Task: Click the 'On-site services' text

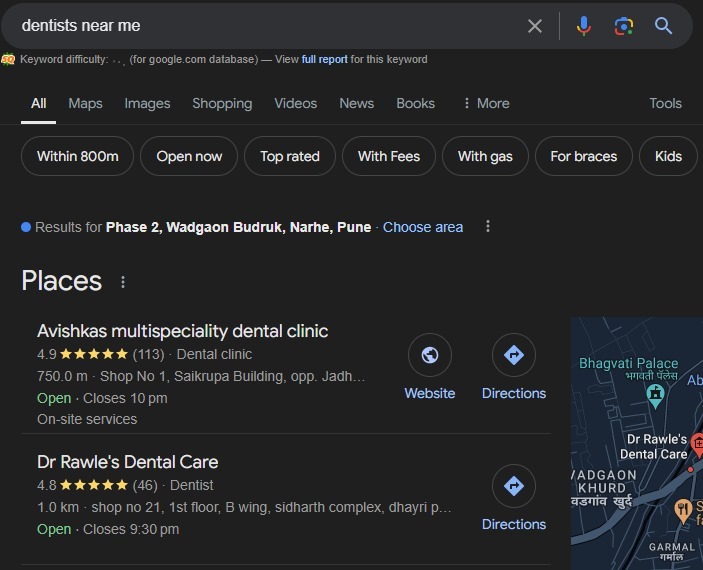Action: (x=87, y=419)
